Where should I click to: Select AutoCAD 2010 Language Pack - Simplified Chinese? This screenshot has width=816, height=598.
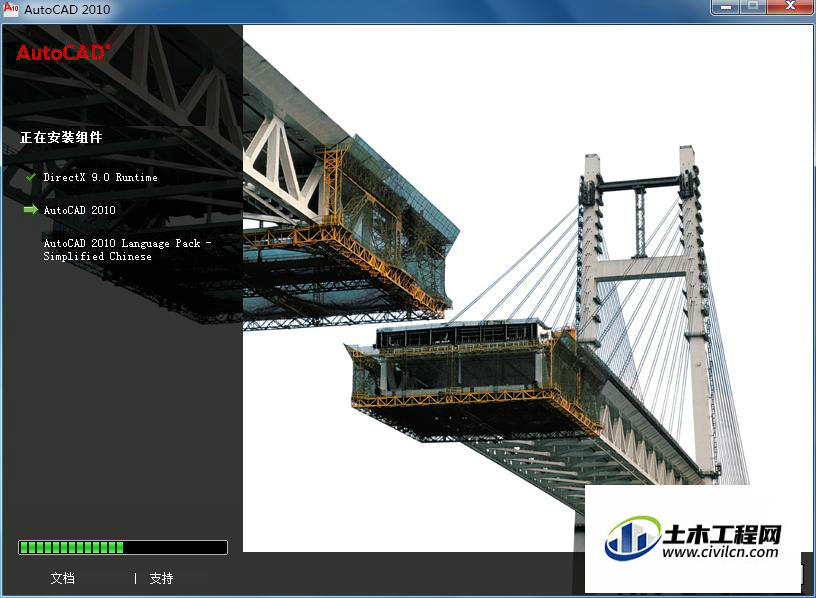point(127,250)
